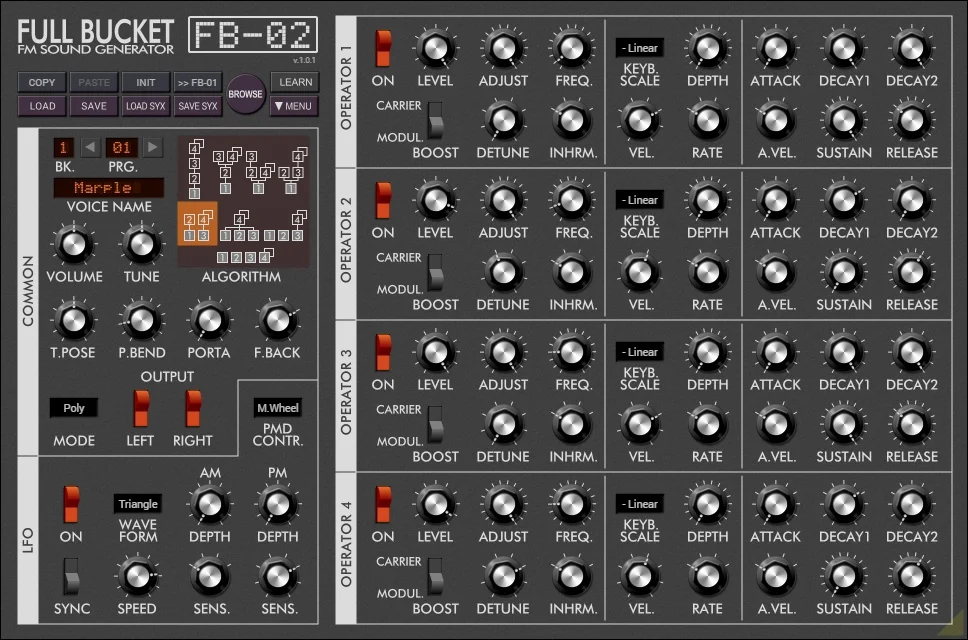Open the MENU dropdown
This screenshot has width=968, height=640.
tap(294, 106)
